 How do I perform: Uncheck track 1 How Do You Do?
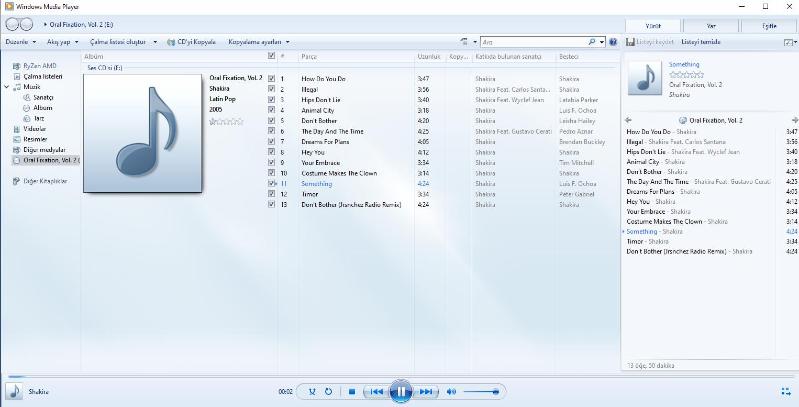click(x=271, y=78)
